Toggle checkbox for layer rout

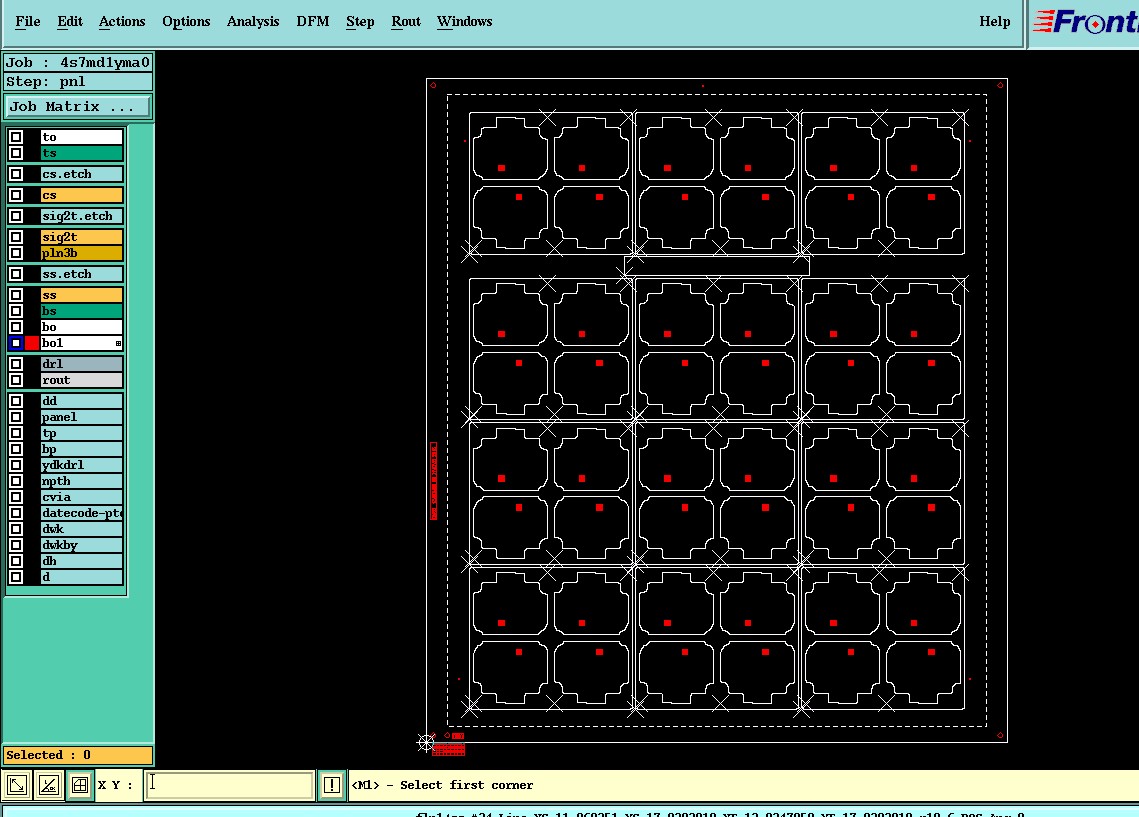[x=16, y=380]
